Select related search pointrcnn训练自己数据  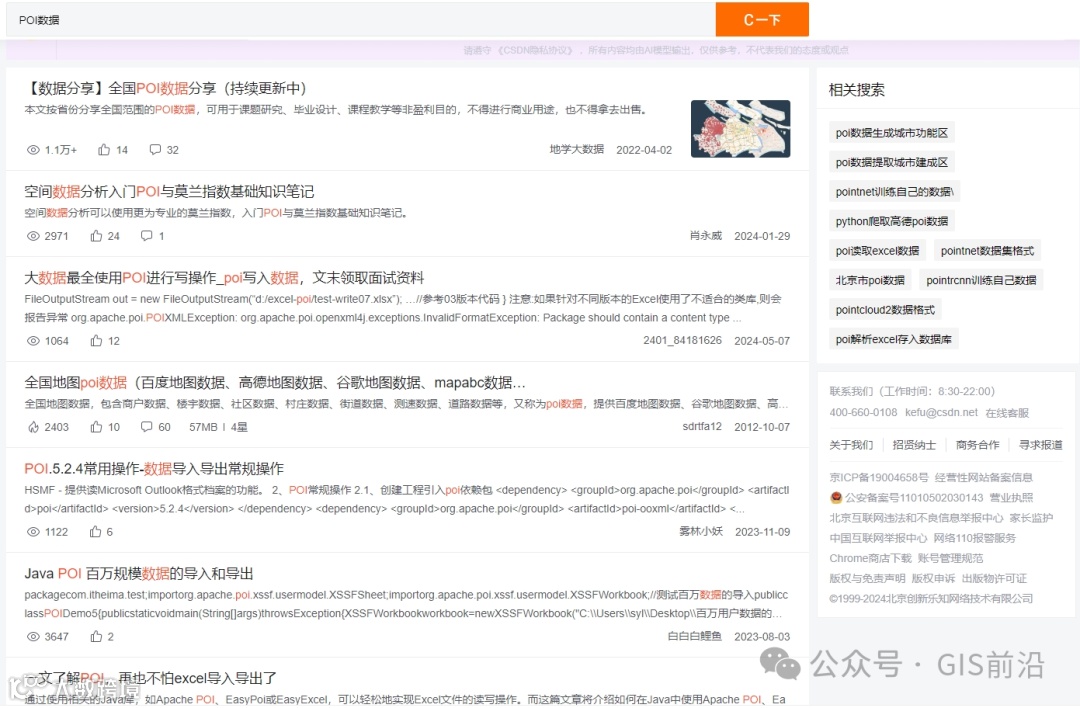[x=981, y=280]
